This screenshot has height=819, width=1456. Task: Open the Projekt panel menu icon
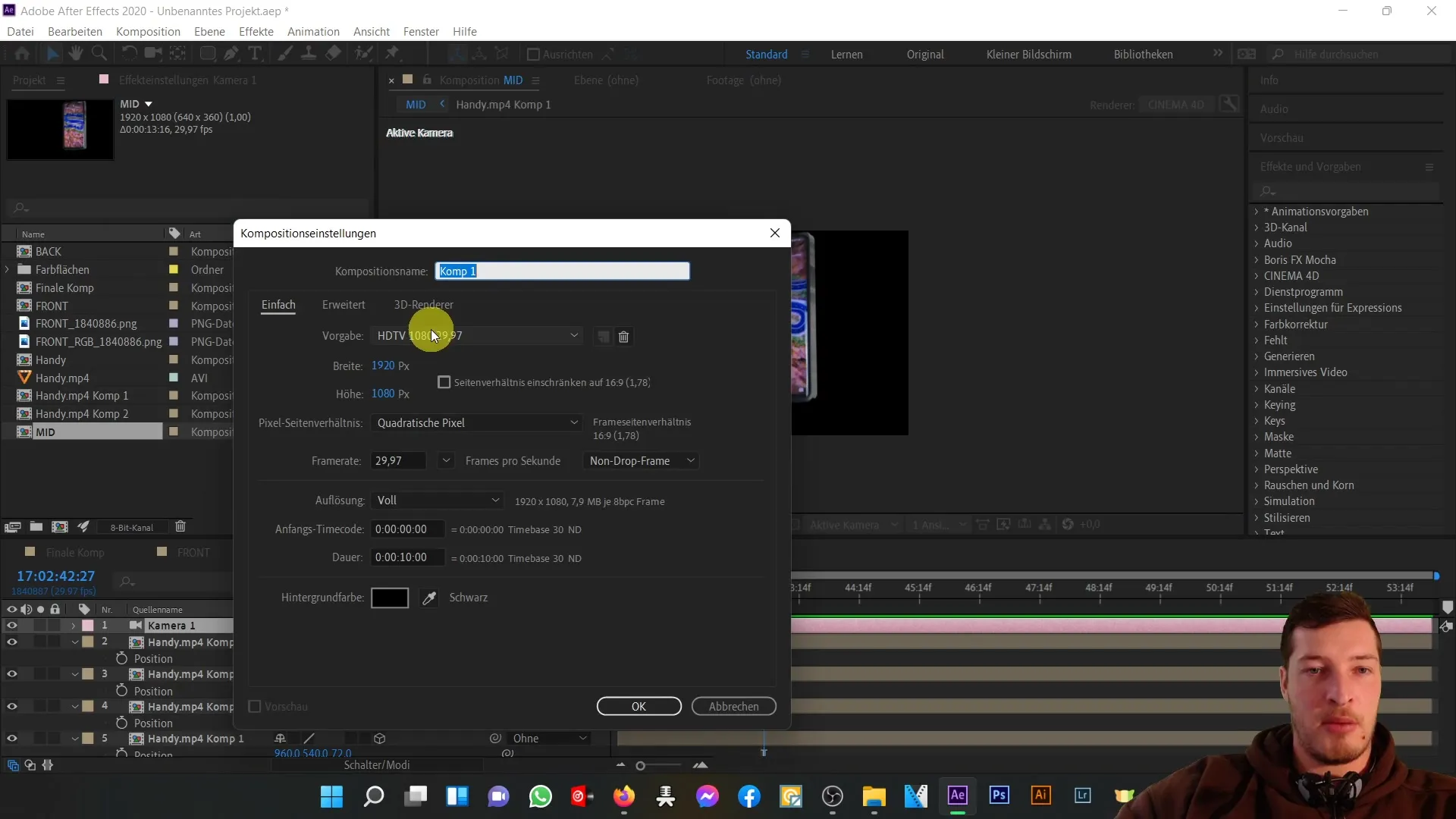61,80
